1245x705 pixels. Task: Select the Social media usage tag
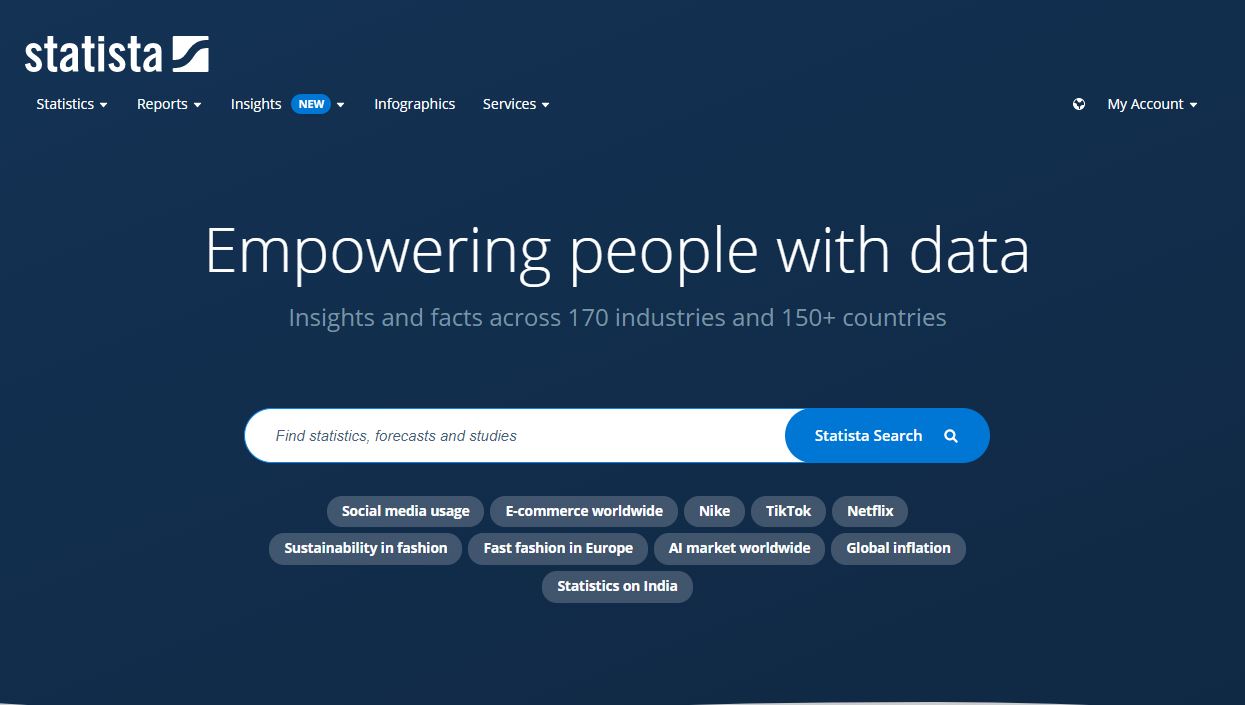coord(405,511)
